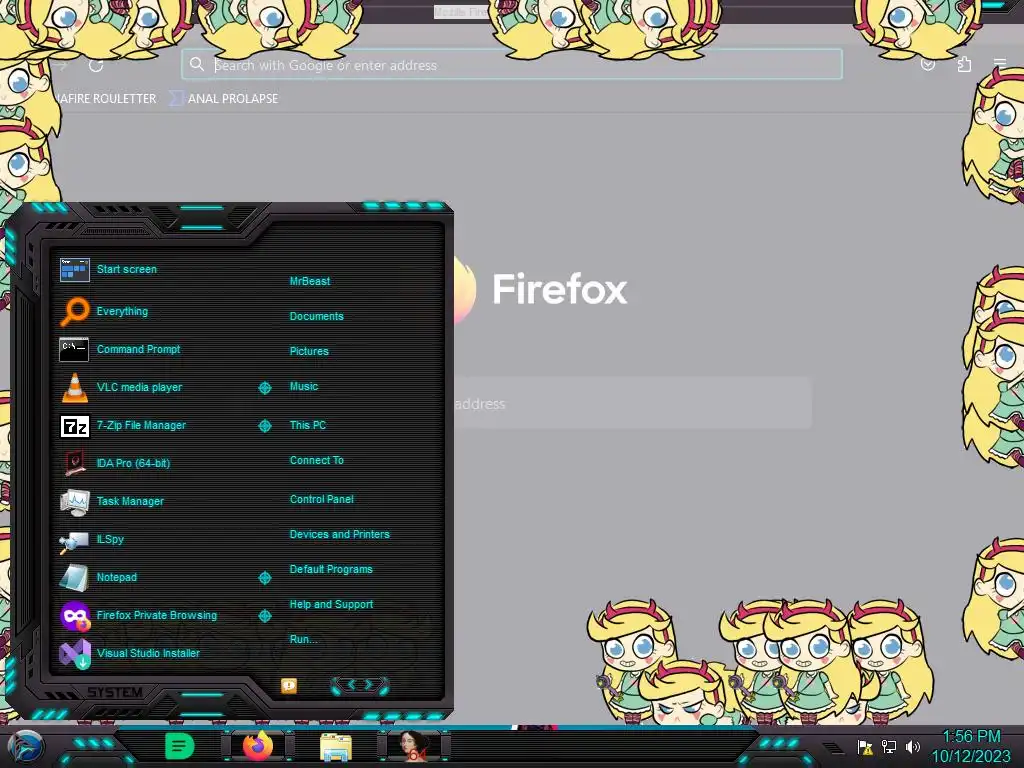Viewport: 1024px width, 768px height.
Task: Click the orange icon at the Start menu bottom
Action: click(x=289, y=685)
